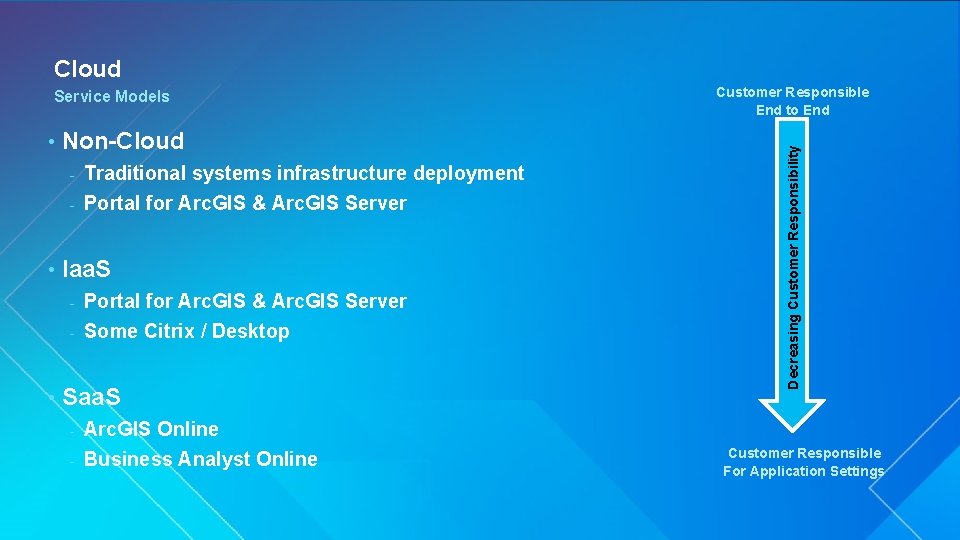
Task: Click the 'SaaS' bullet heading
Action: [91, 397]
